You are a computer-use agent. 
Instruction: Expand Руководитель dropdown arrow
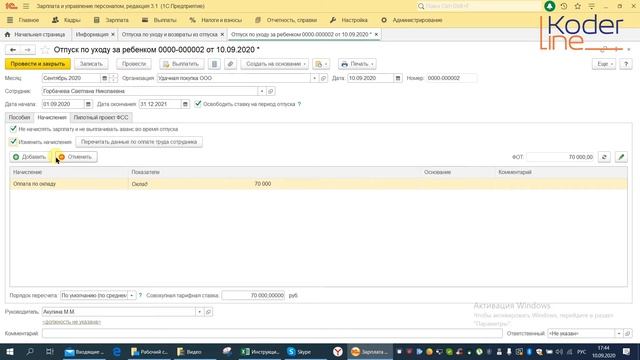tap(200, 312)
